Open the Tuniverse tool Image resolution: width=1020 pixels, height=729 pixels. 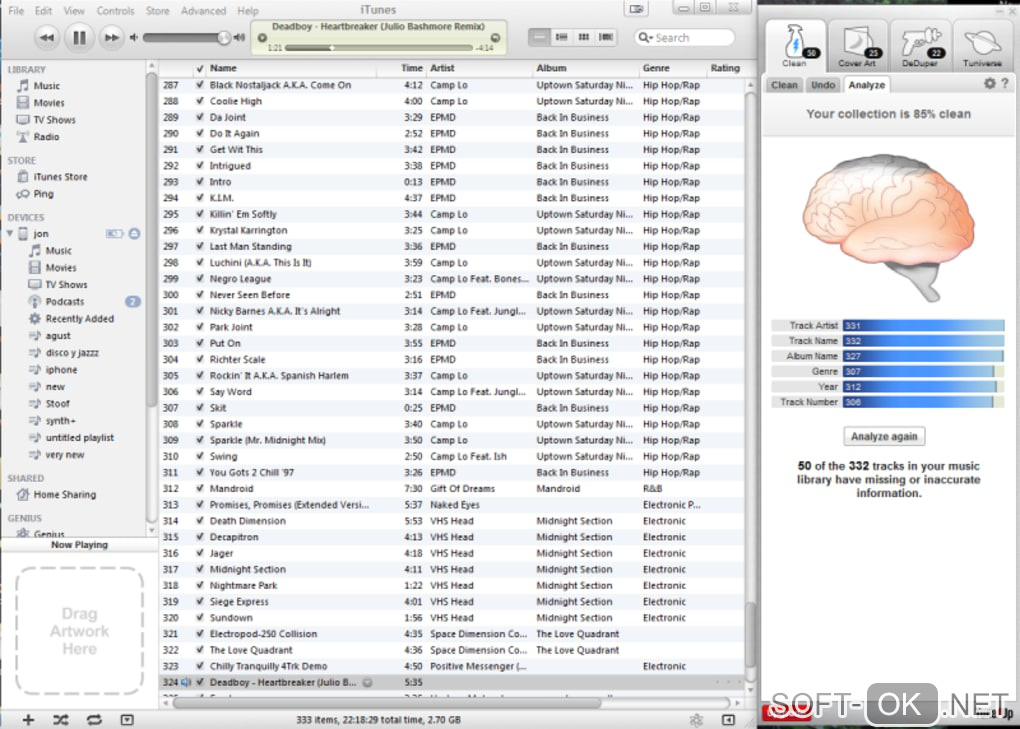(x=982, y=46)
